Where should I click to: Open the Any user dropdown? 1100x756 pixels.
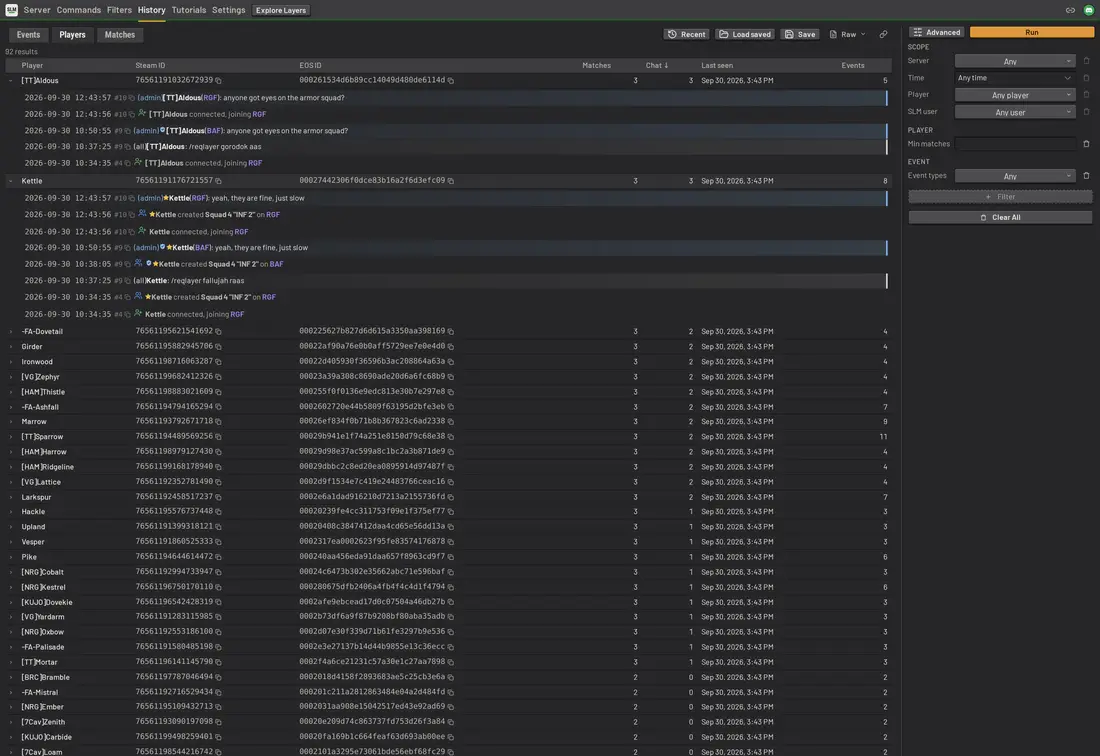click(x=1014, y=112)
